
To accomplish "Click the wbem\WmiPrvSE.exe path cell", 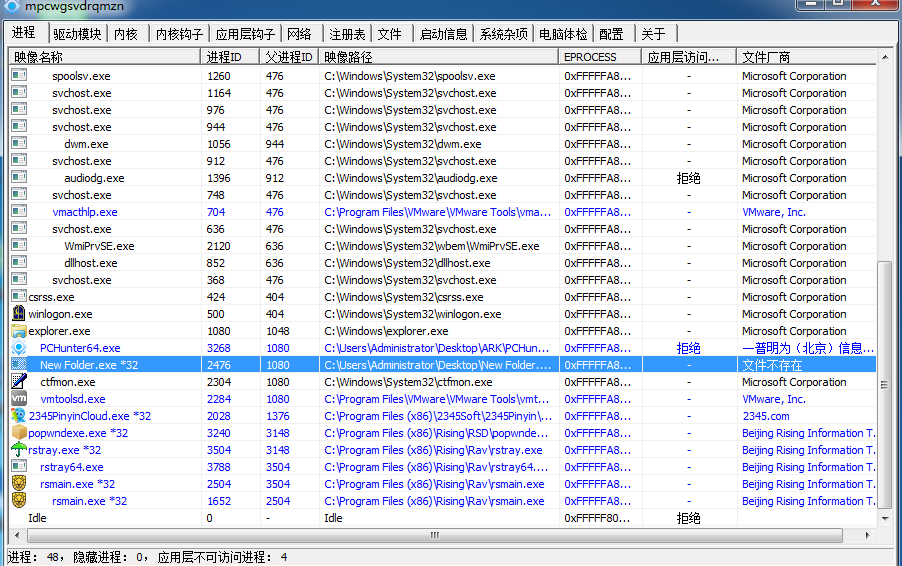I will [x=432, y=246].
